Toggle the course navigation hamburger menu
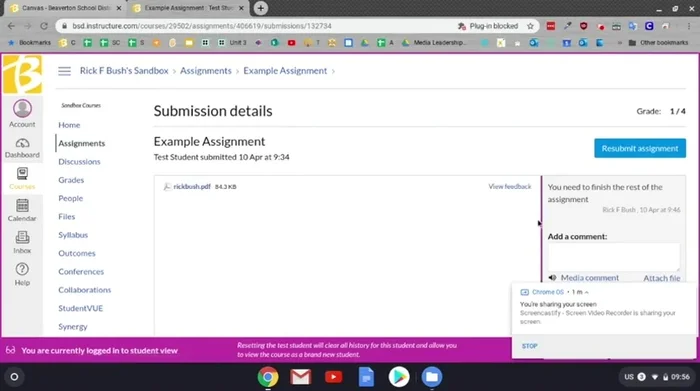 [64, 71]
